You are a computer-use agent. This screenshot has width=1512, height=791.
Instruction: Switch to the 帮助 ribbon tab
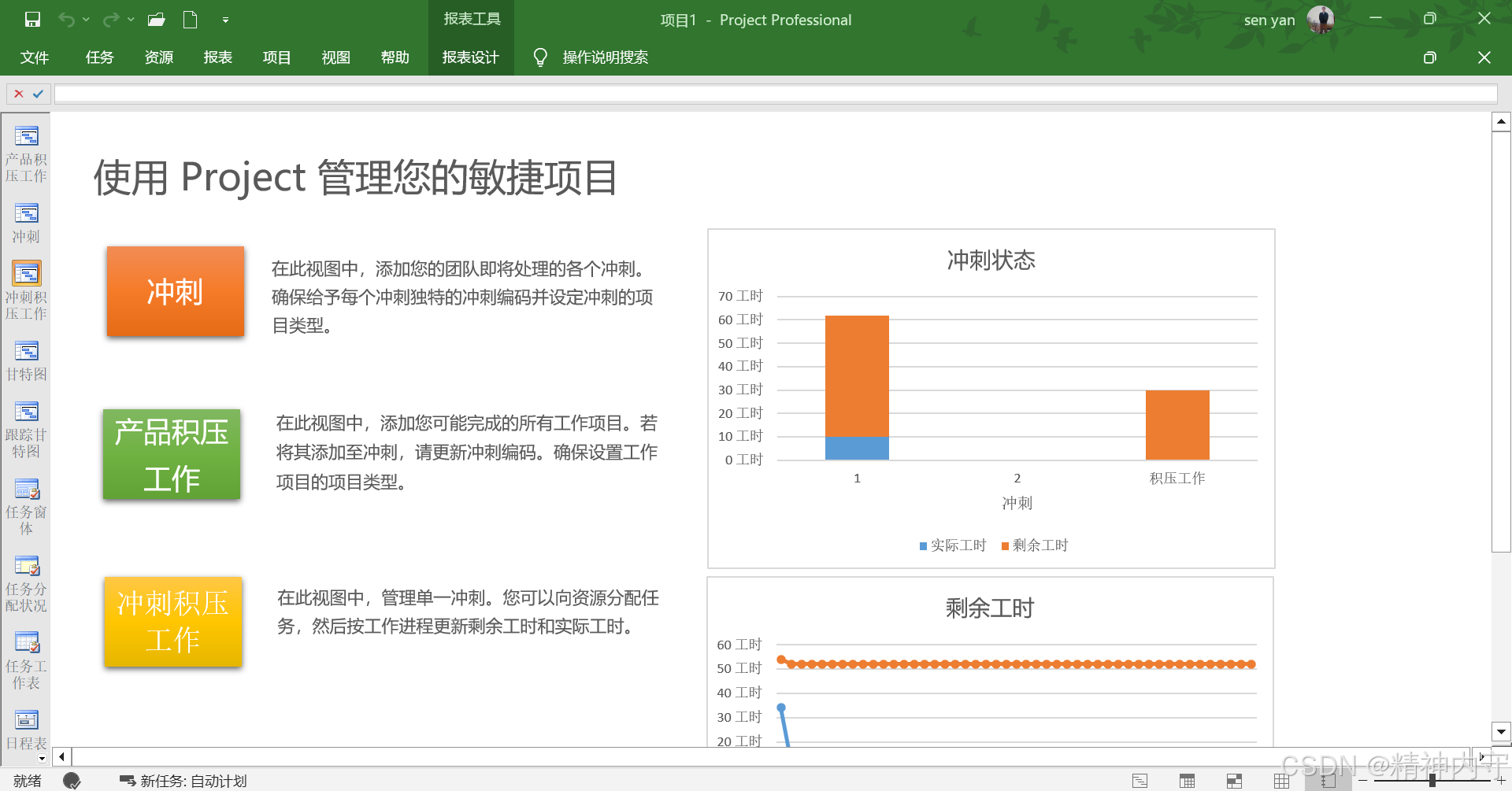(395, 57)
